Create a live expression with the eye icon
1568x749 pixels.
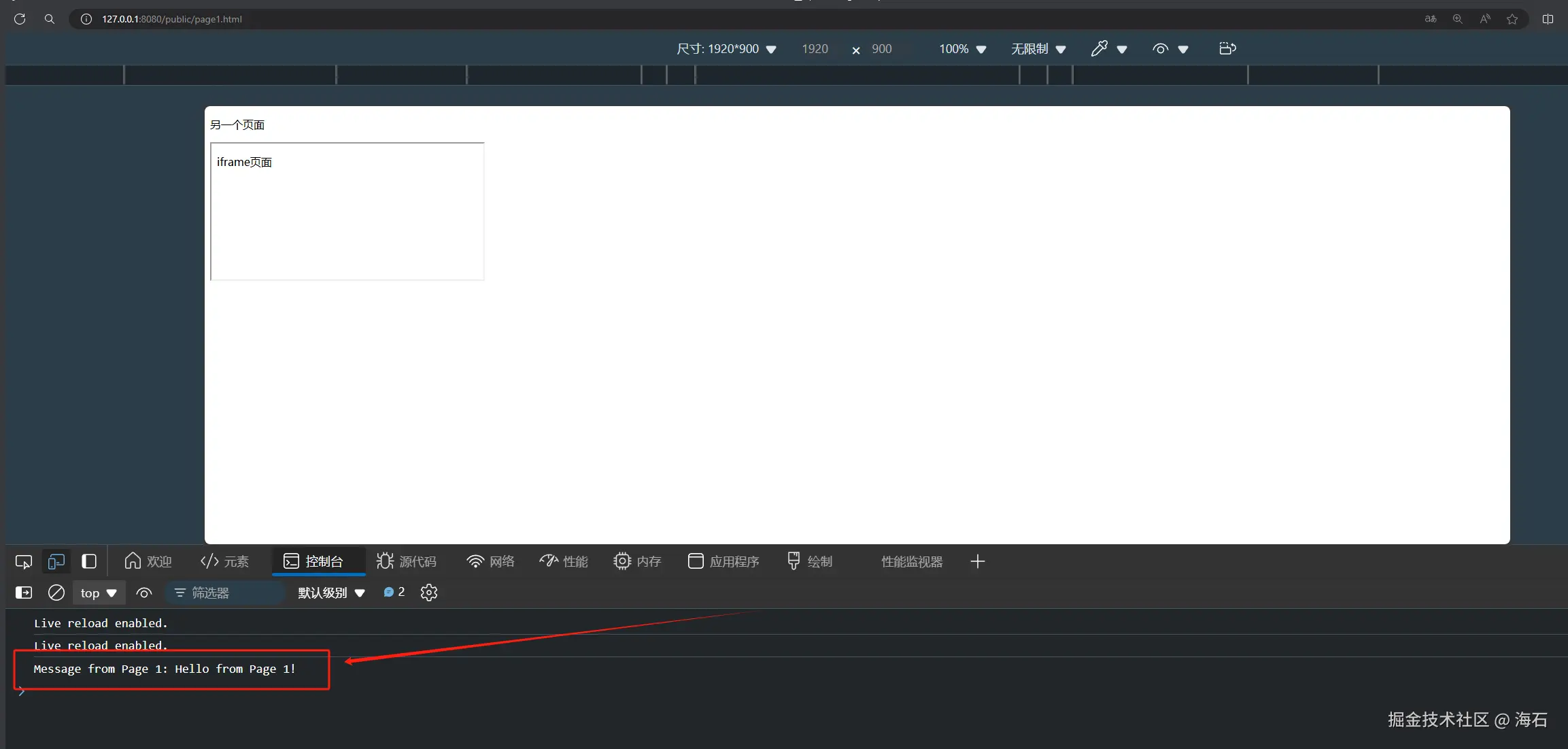[143, 593]
